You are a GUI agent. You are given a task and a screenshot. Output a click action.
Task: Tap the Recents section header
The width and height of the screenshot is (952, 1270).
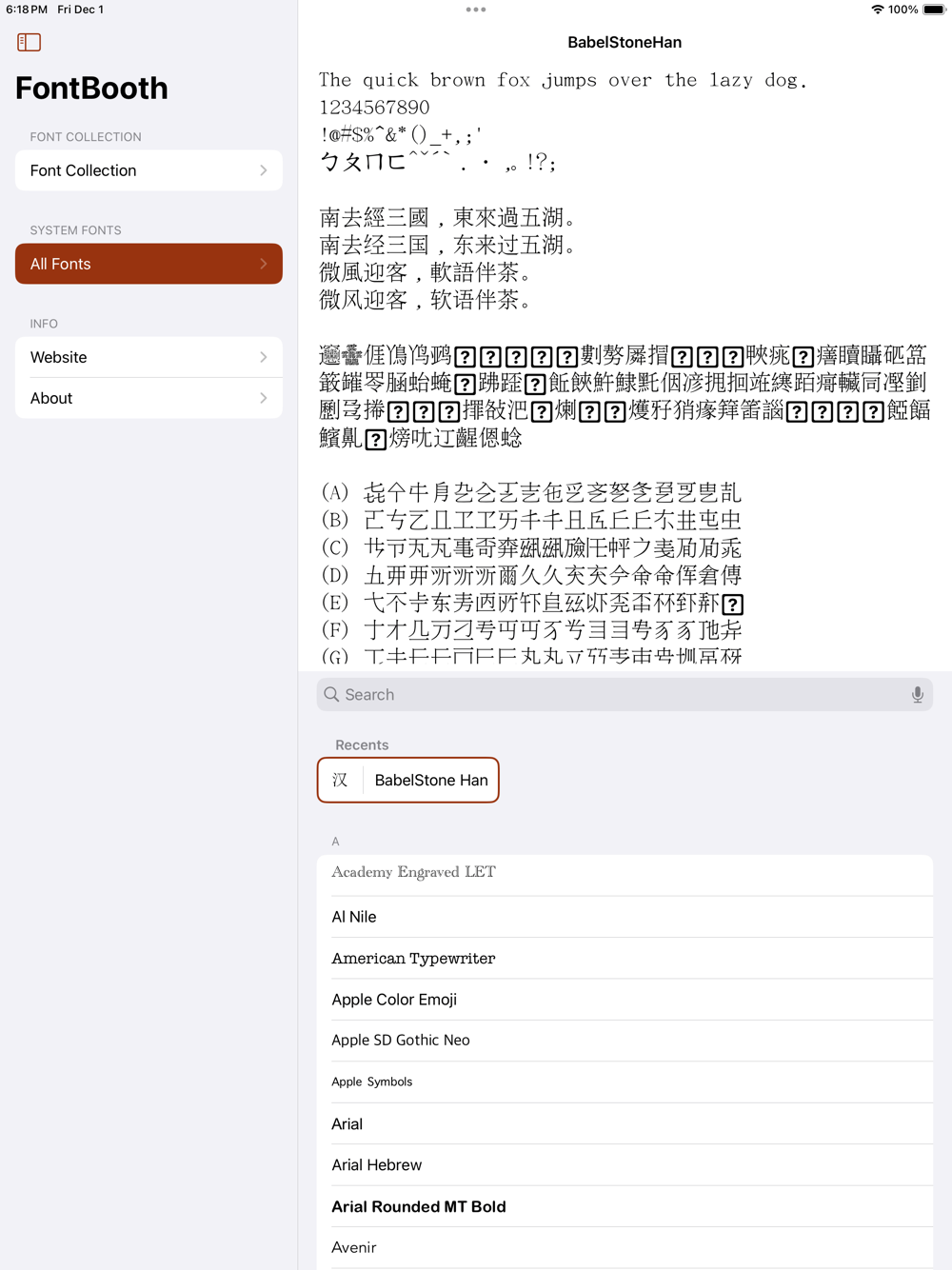pos(362,745)
